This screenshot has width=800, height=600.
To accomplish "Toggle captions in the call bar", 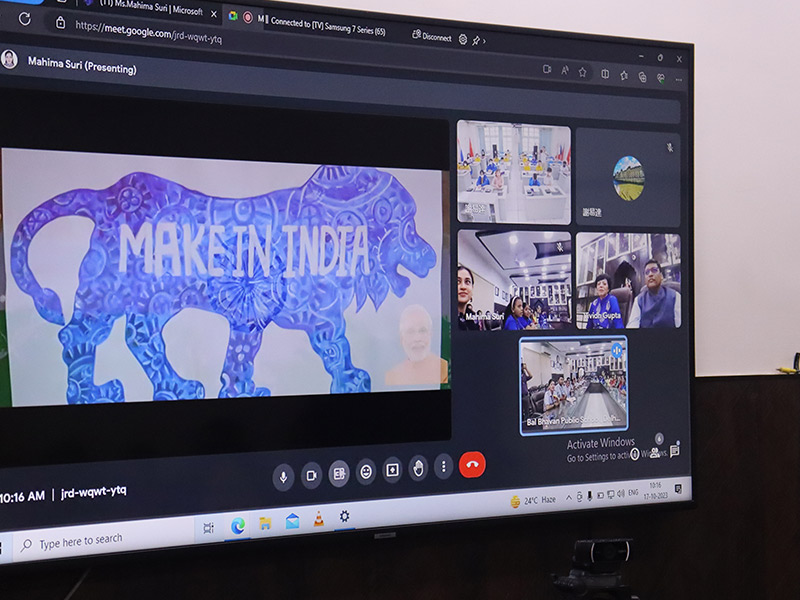I will (x=339, y=473).
